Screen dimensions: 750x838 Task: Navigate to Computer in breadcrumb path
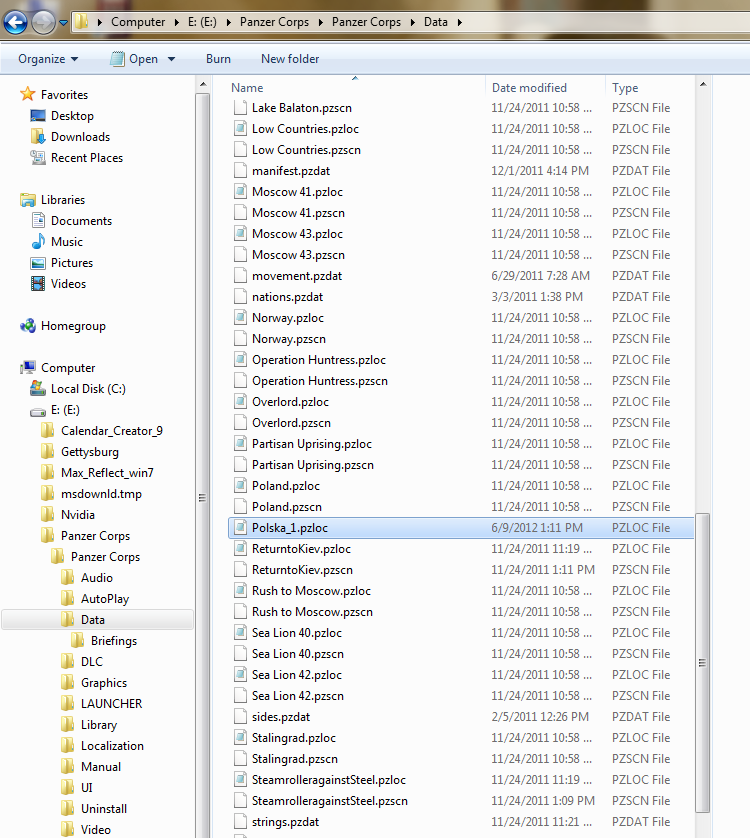click(138, 22)
